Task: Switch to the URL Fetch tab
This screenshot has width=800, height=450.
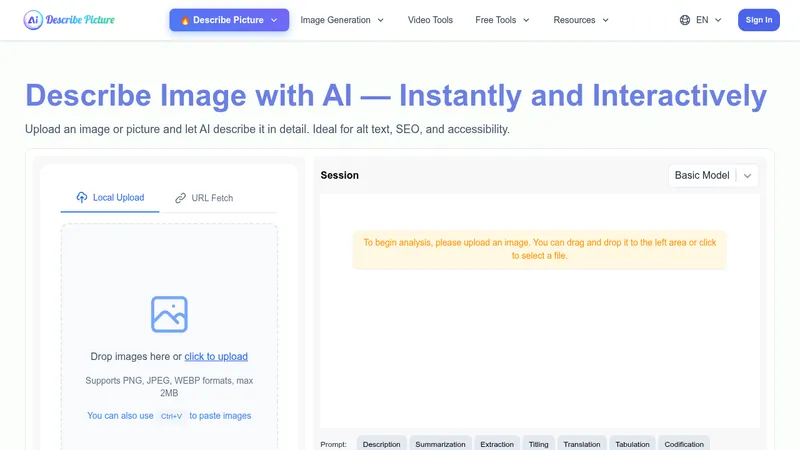Action: pyautogui.click(x=204, y=198)
